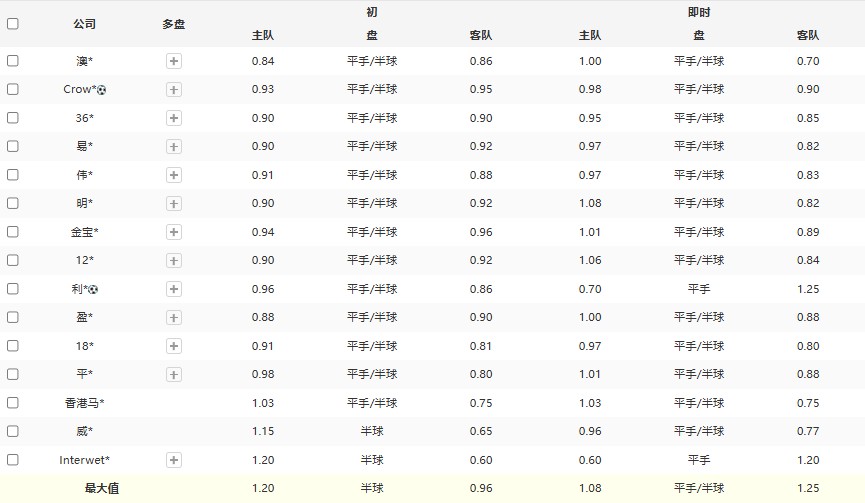
Task: Click the soccer ball icon beside Crow*
Action: coord(102,90)
